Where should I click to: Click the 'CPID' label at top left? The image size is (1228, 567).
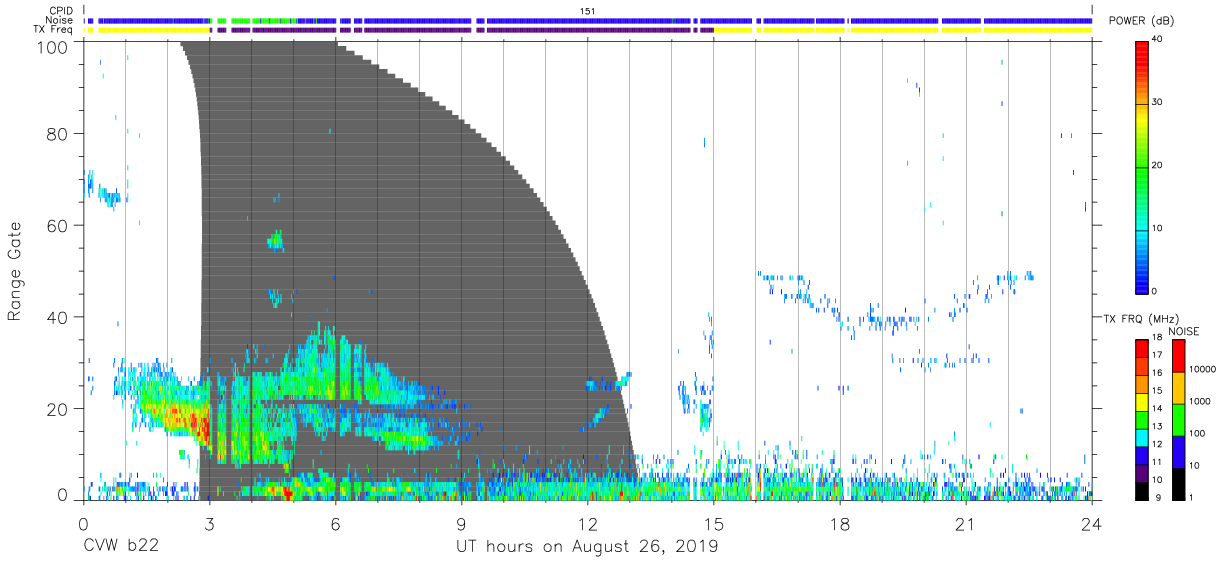tap(62, 10)
